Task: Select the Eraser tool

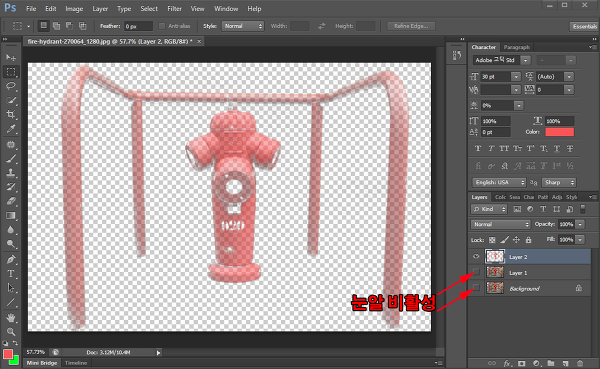Action: point(10,201)
